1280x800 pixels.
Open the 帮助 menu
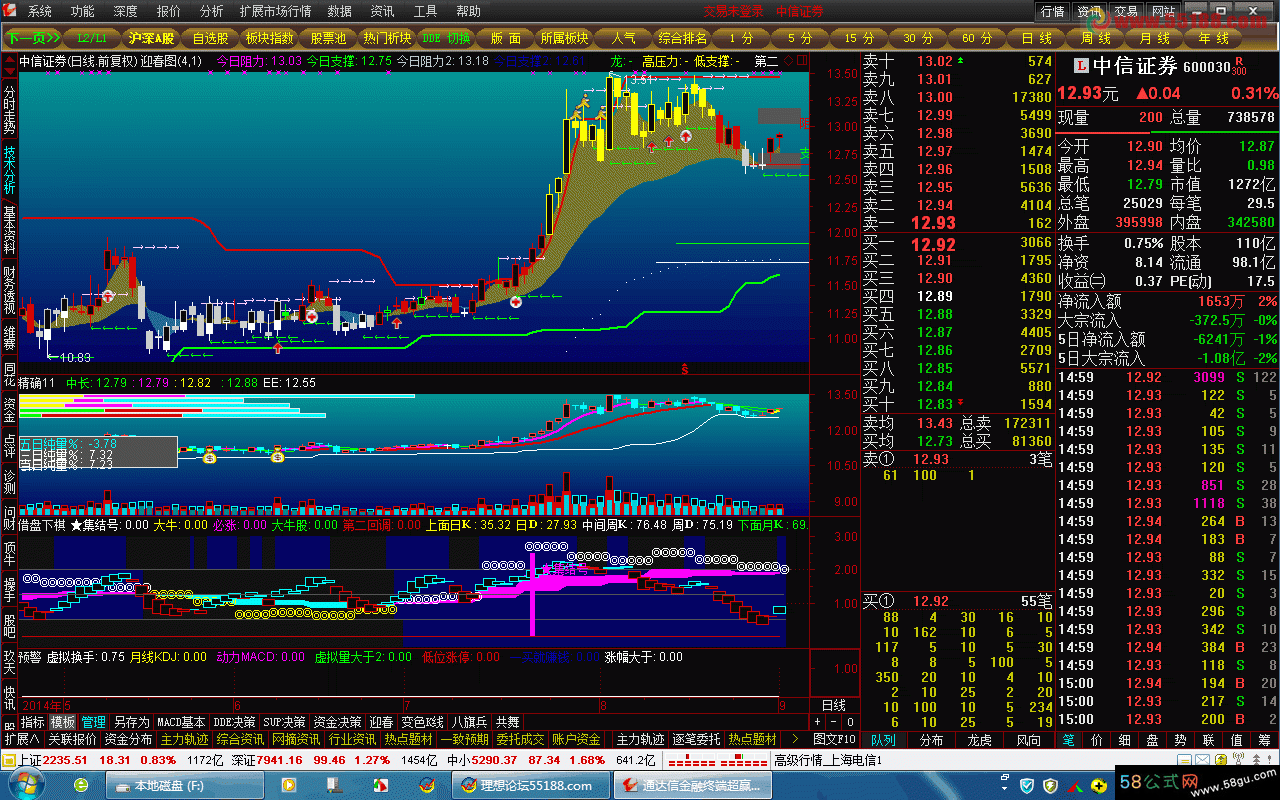[468, 11]
